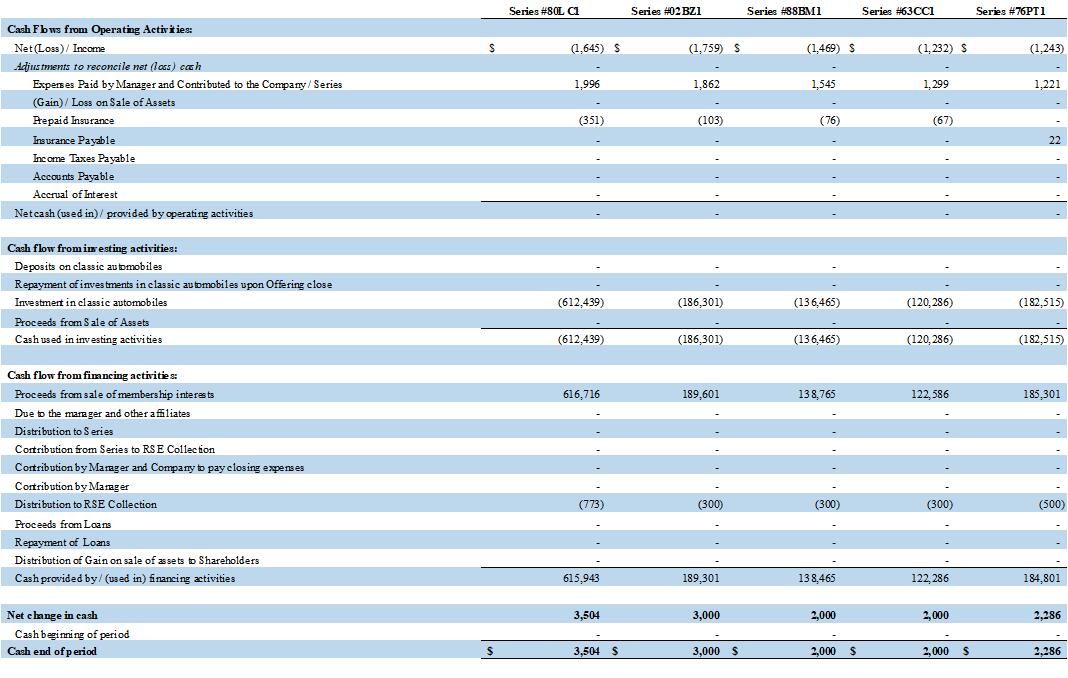
Task: Select the 1,996 expenses paid by Manager value
Action: pos(587,85)
